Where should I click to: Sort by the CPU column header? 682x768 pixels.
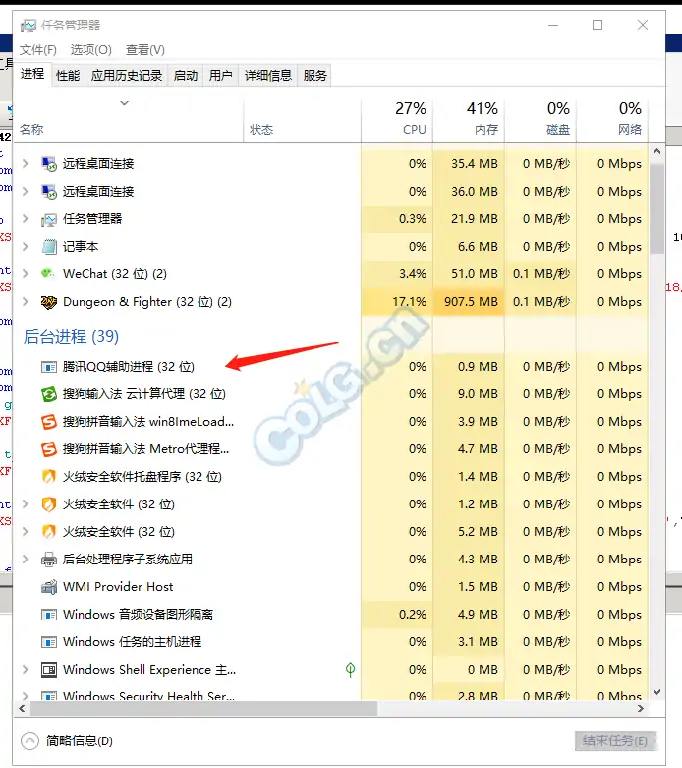pos(397,119)
